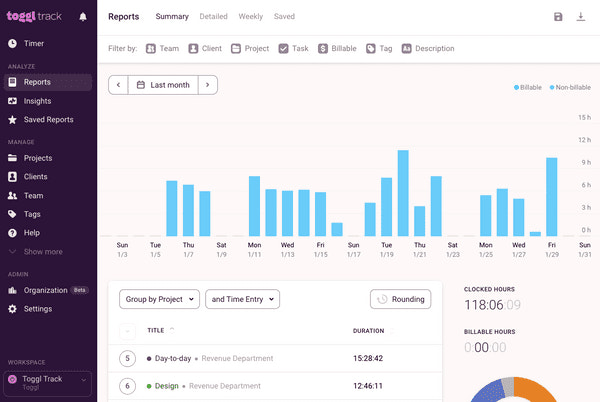Click the notification bell icon
Screen dimensions: 600x402
[82, 17]
